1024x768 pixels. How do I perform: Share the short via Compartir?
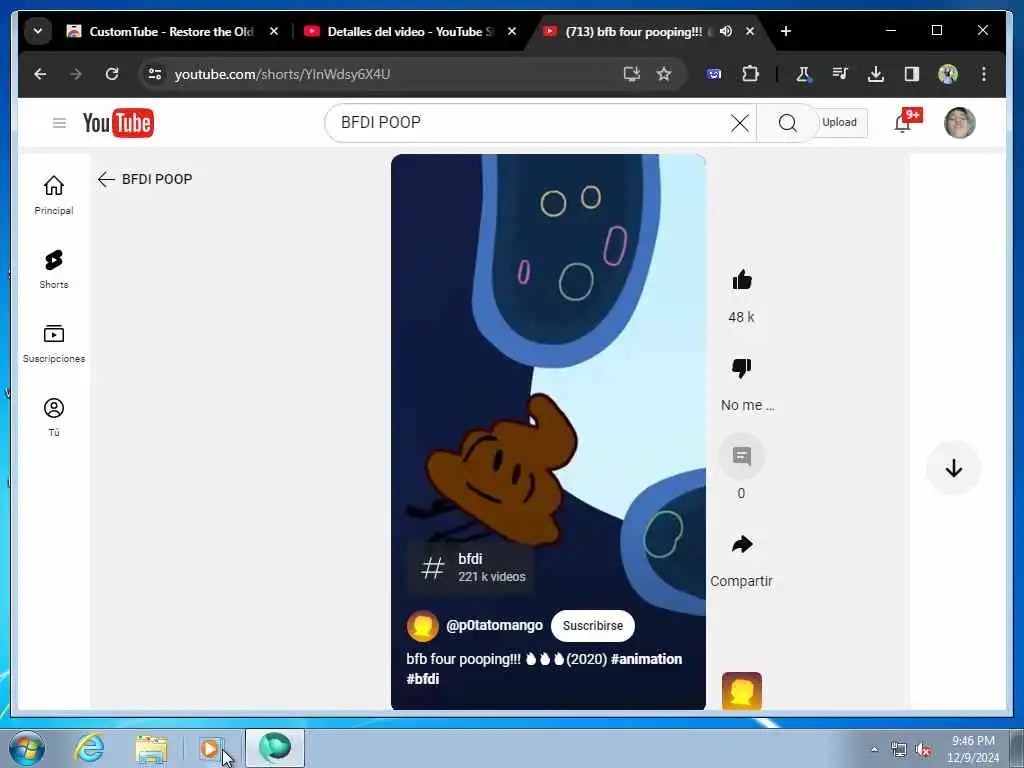(x=742, y=545)
